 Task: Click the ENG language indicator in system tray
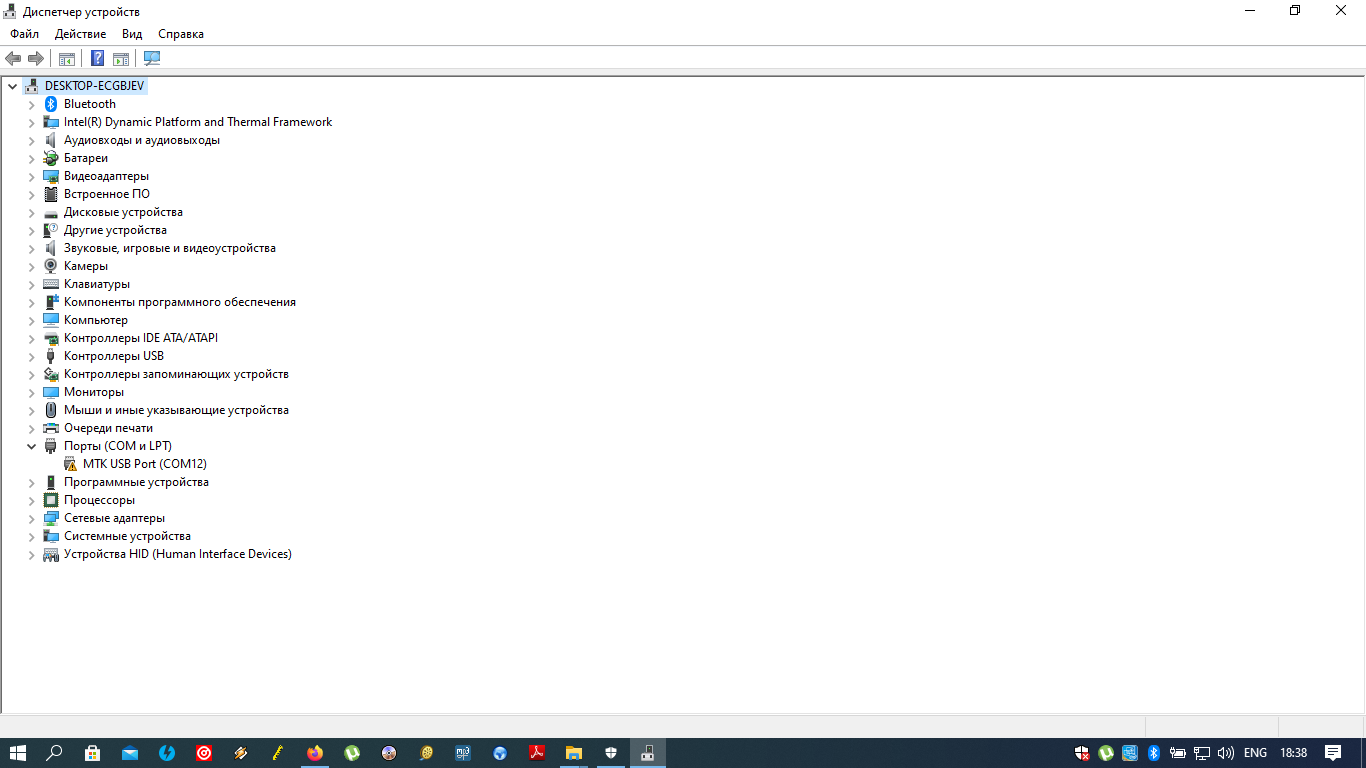[x=1255, y=753]
